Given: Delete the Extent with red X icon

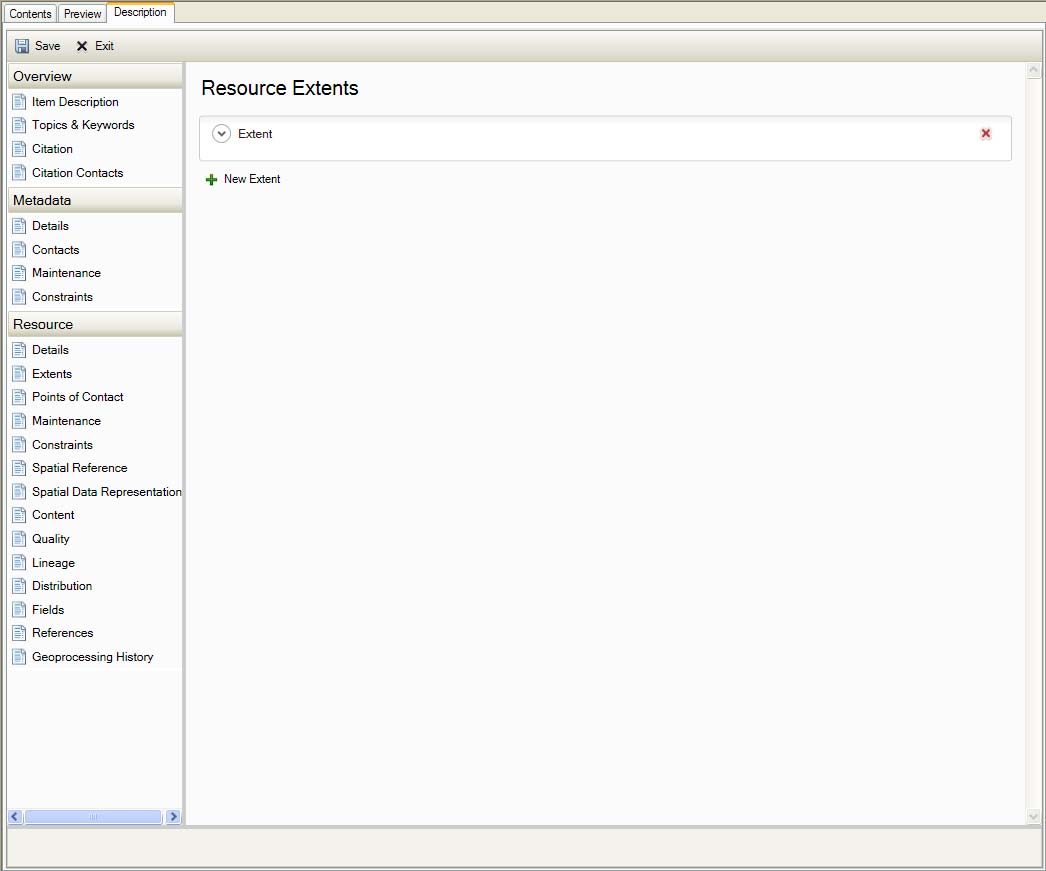Looking at the screenshot, I should tap(986, 134).
